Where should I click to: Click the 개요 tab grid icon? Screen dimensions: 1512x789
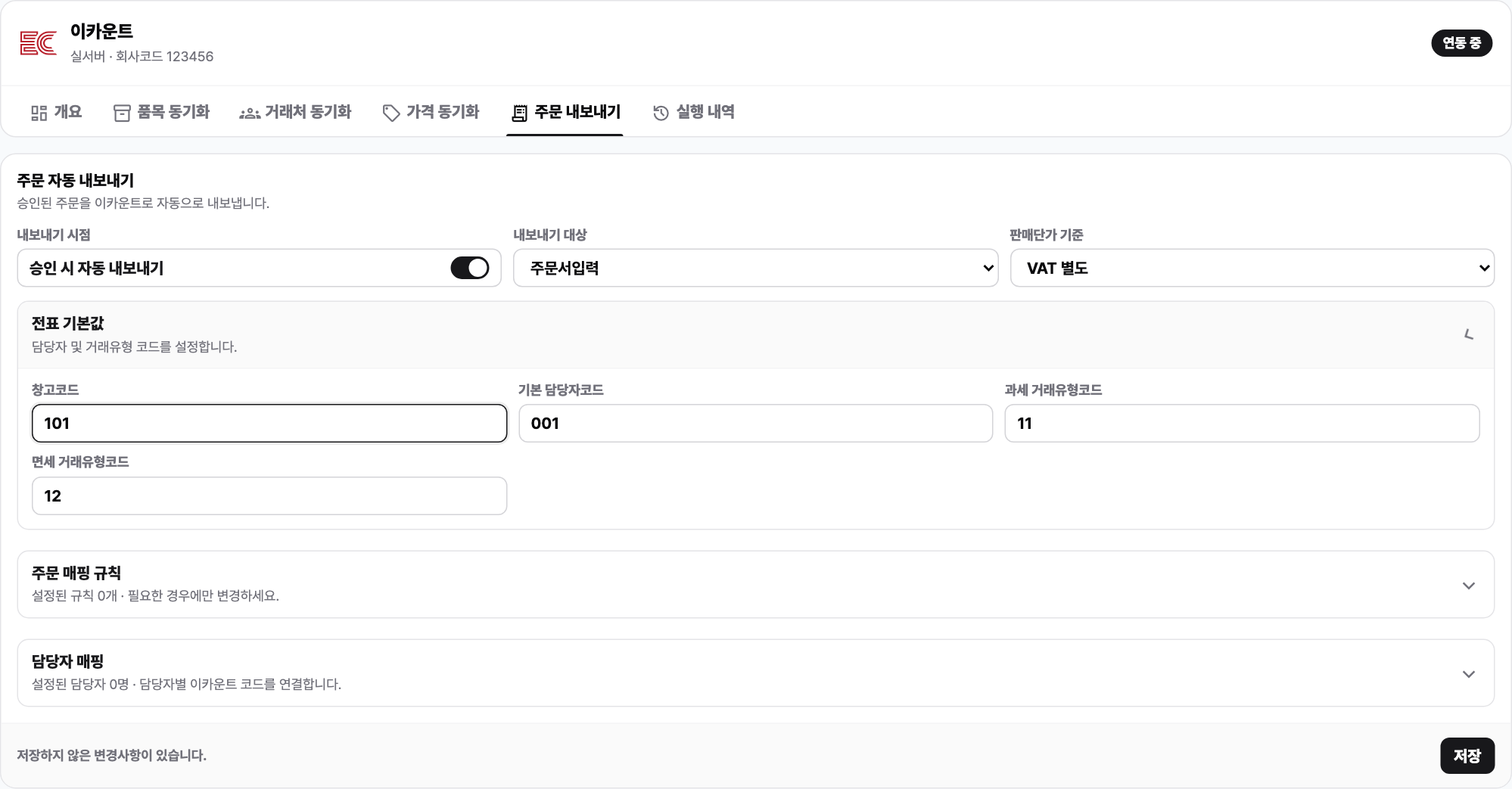pyautogui.click(x=39, y=113)
